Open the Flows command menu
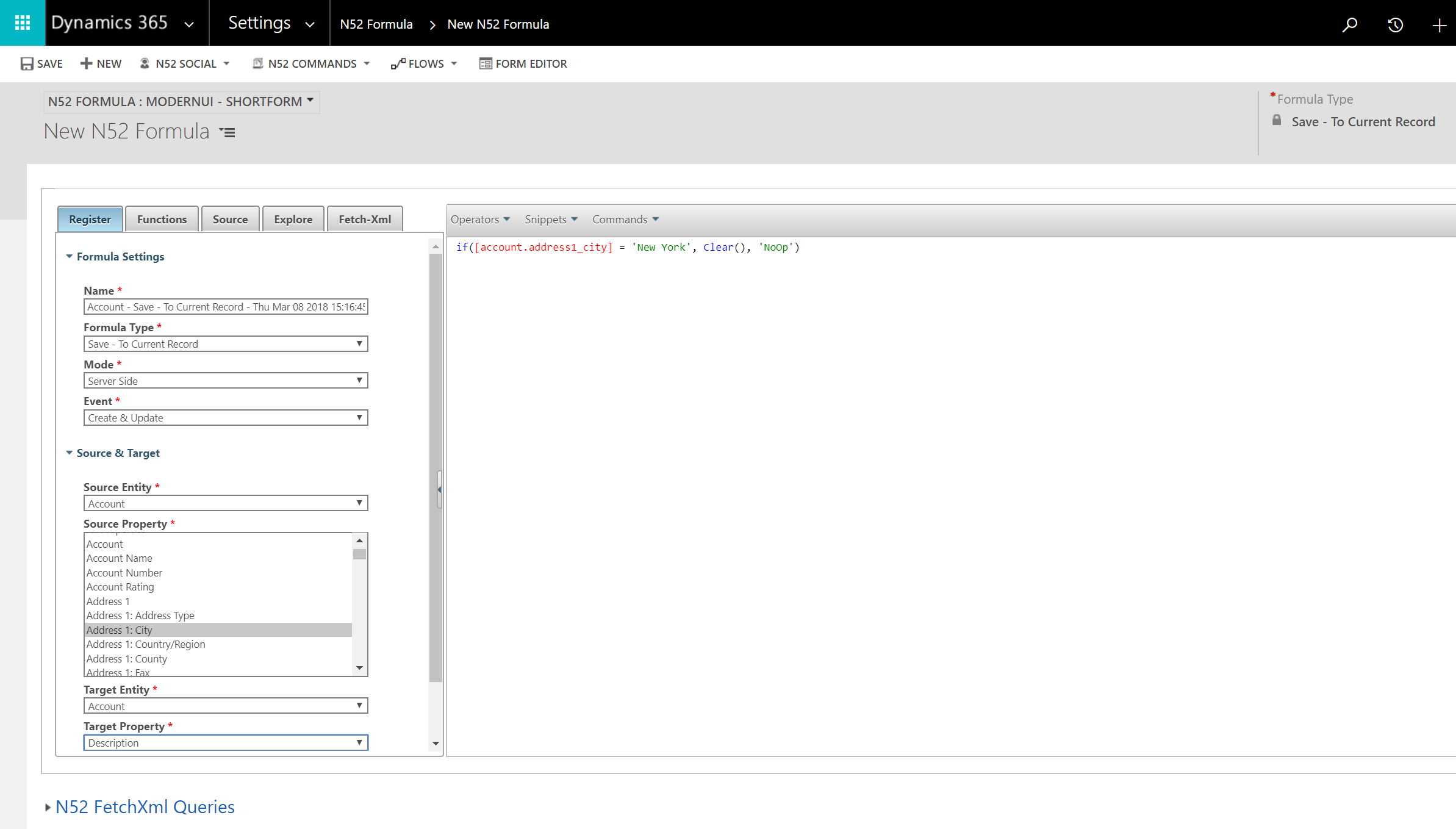The width and height of the screenshot is (1456, 829). click(425, 63)
